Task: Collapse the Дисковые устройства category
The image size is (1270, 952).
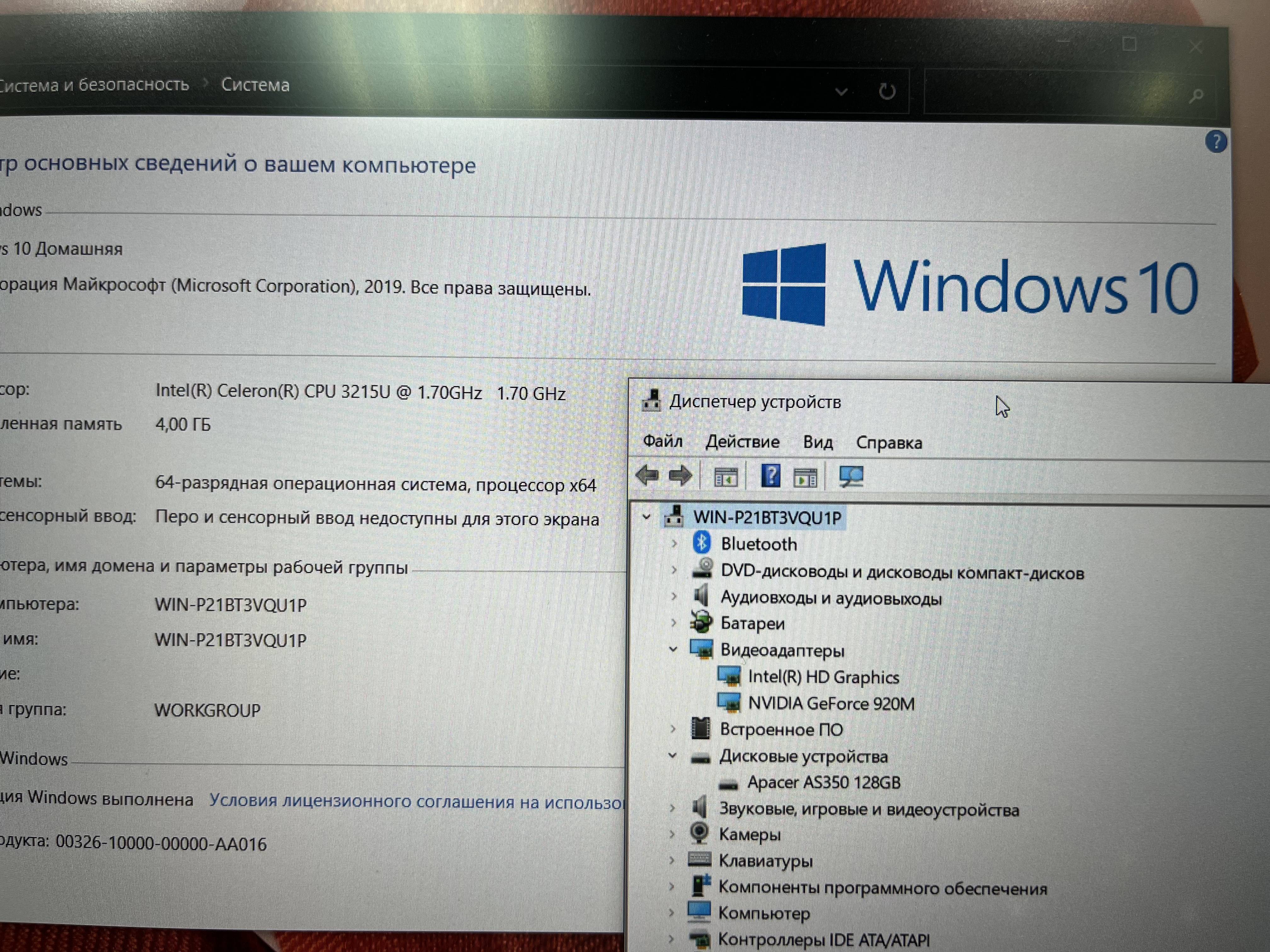Action: (x=672, y=756)
